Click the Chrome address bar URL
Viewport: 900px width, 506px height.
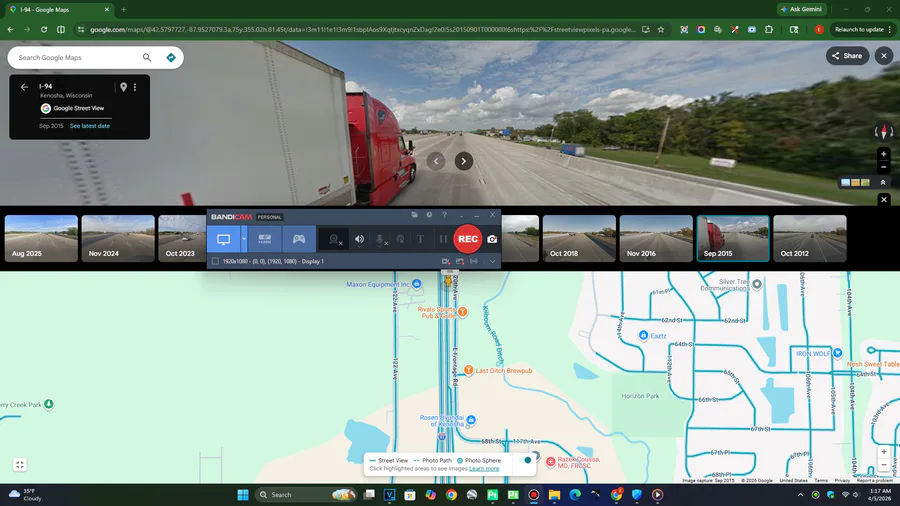point(362,29)
